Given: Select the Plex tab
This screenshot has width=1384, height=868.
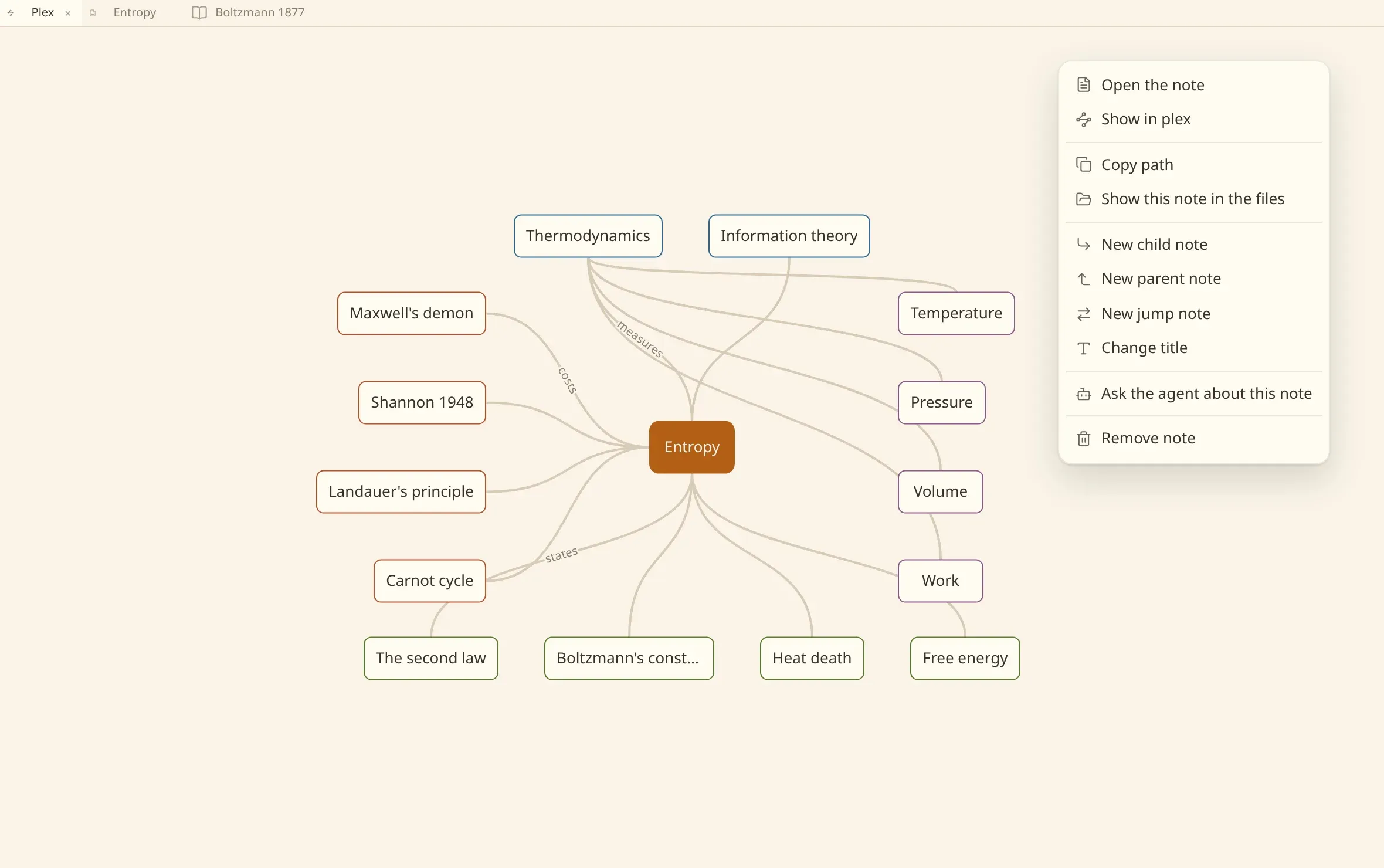Looking at the screenshot, I should pos(41,12).
